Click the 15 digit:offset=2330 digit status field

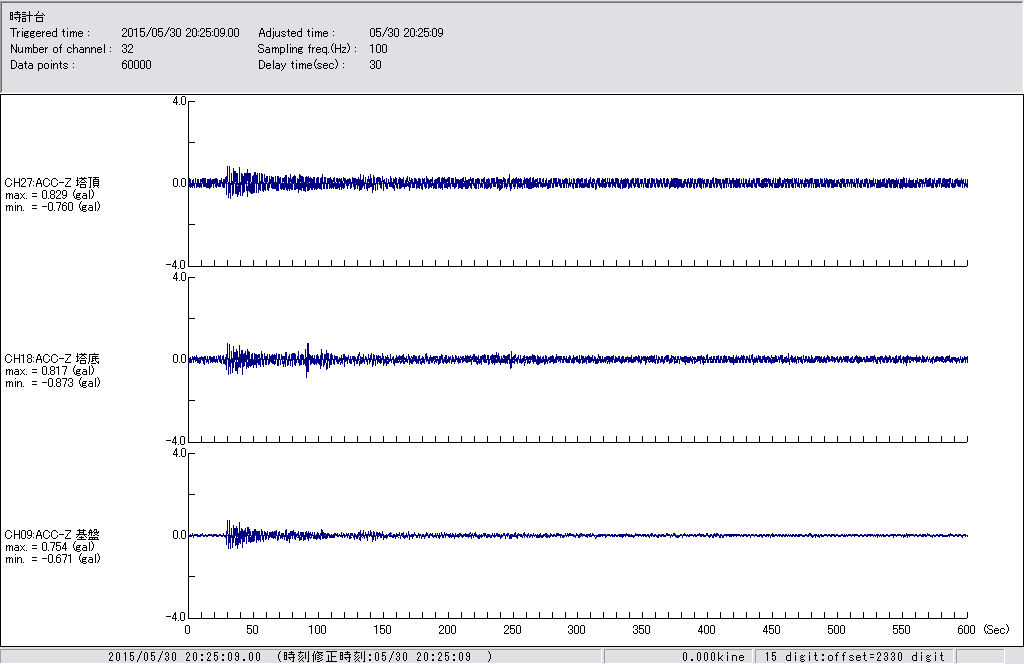tap(853, 657)
